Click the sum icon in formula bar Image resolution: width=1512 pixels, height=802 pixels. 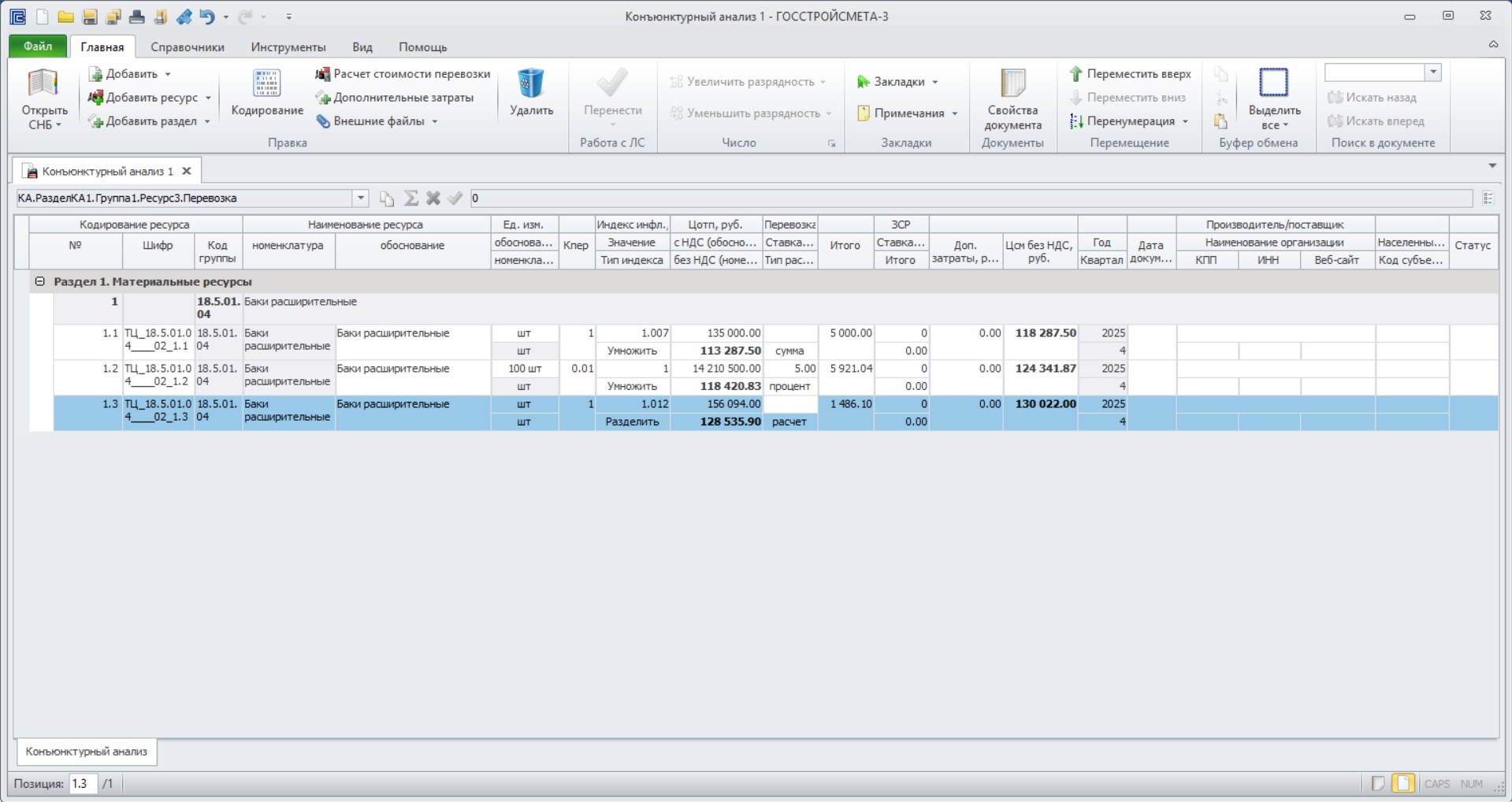click(411, 199)
